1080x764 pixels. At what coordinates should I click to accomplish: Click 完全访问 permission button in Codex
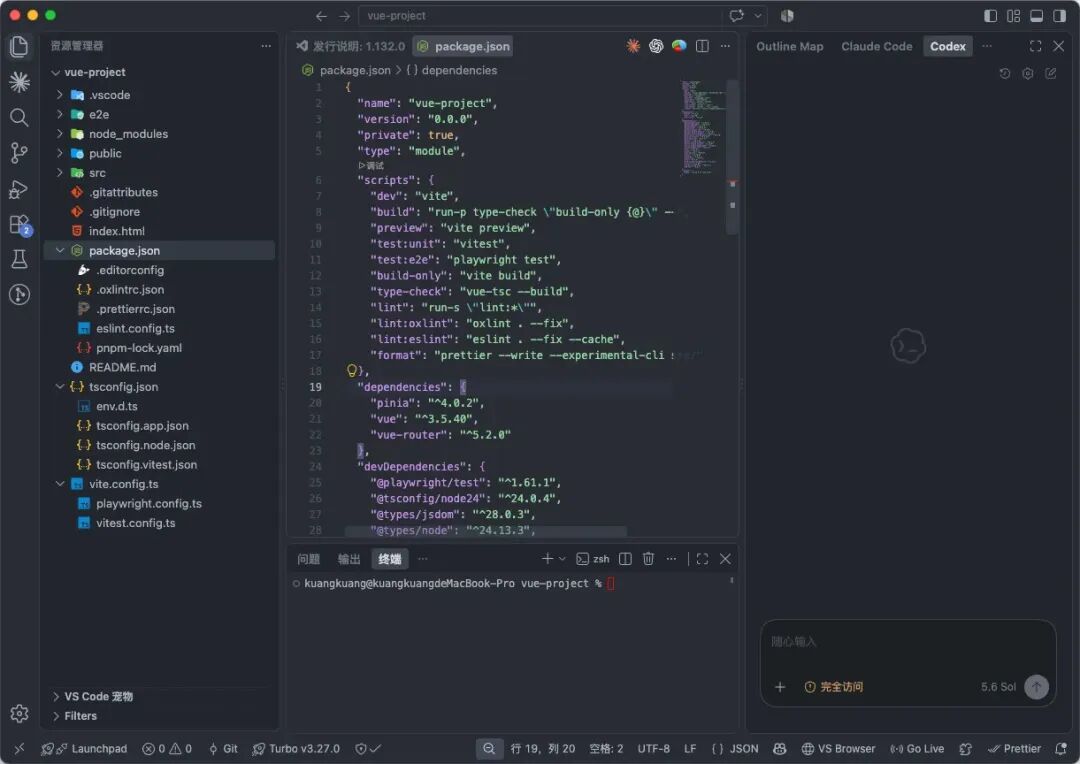click(833, 687)
